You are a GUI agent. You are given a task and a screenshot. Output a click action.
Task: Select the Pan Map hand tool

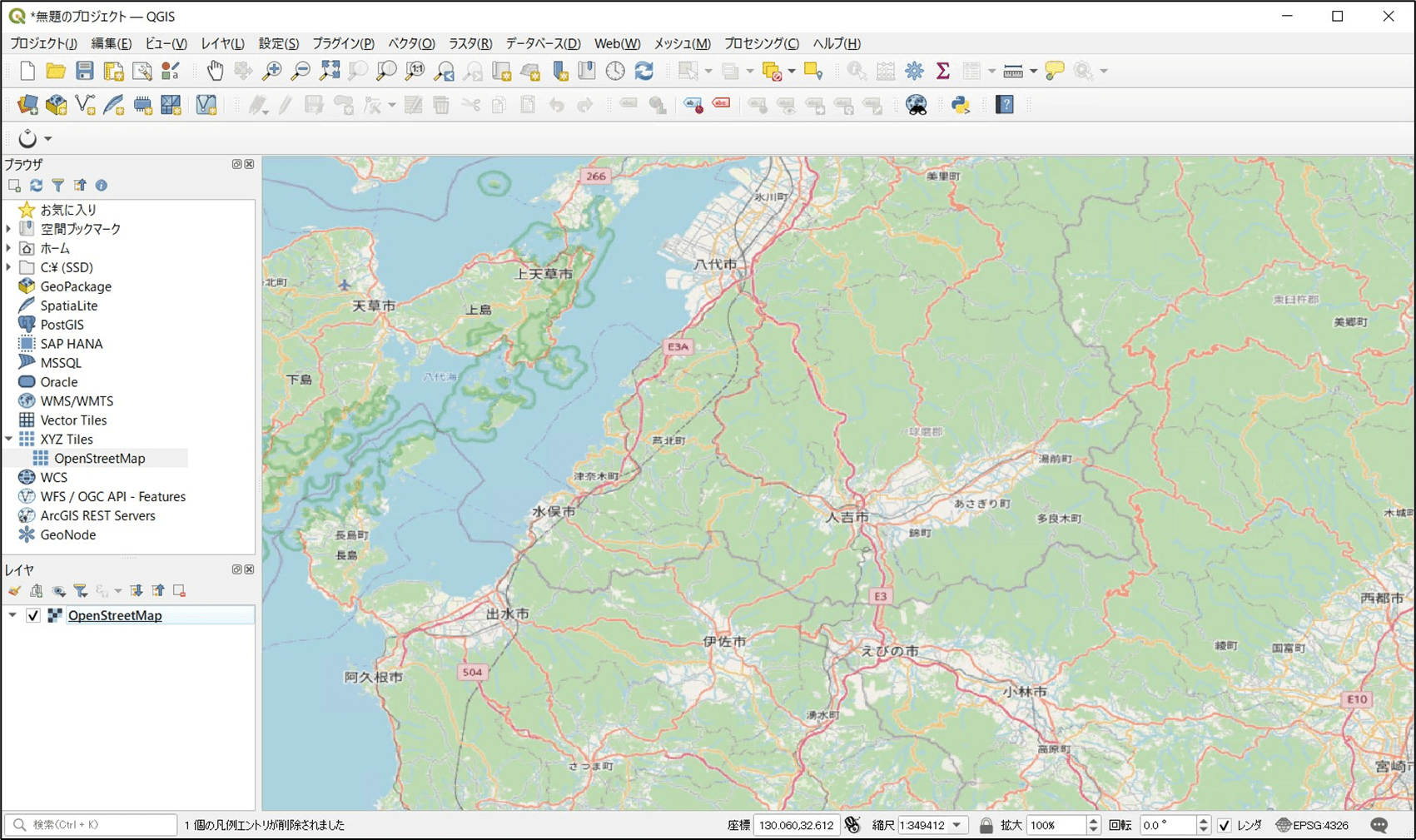pos(215,71)
